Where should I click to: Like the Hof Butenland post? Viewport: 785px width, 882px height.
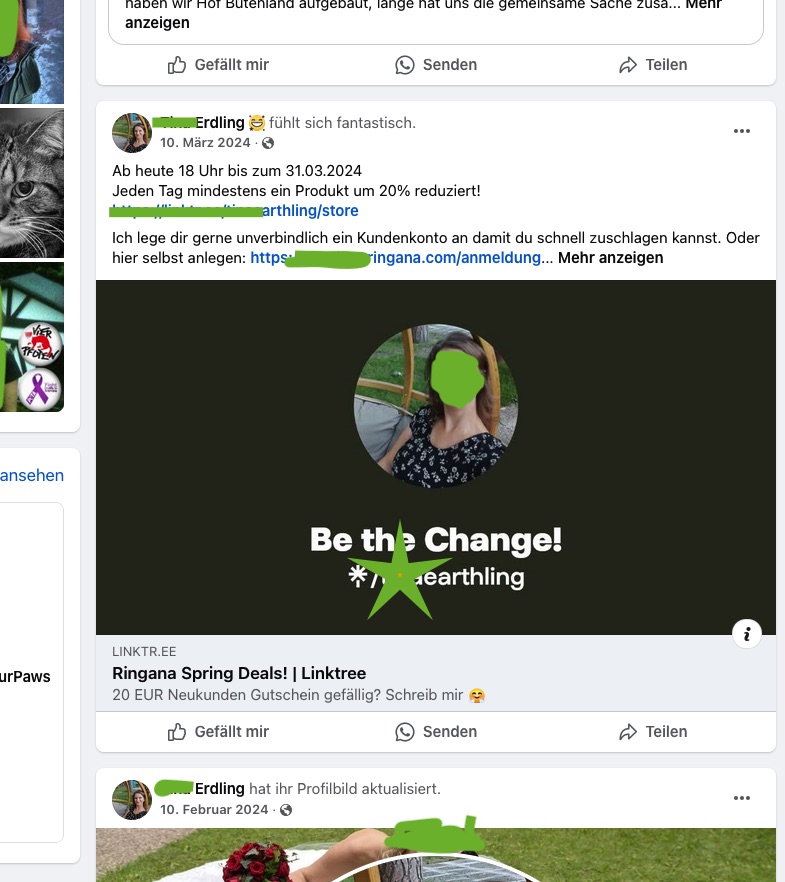[218, 65]
